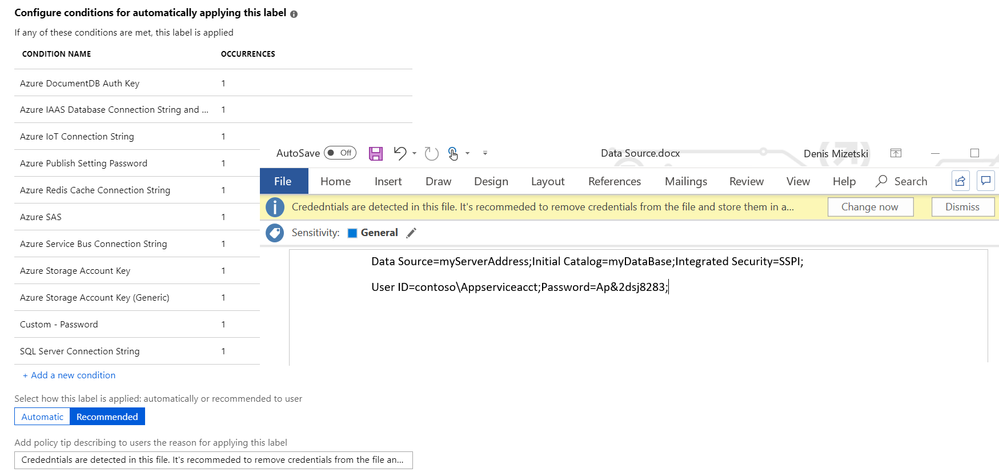Viewport: 999px width, 475px height.
Task: Click the pencil icon to edit sensitivity
Action: coord(411,233)
